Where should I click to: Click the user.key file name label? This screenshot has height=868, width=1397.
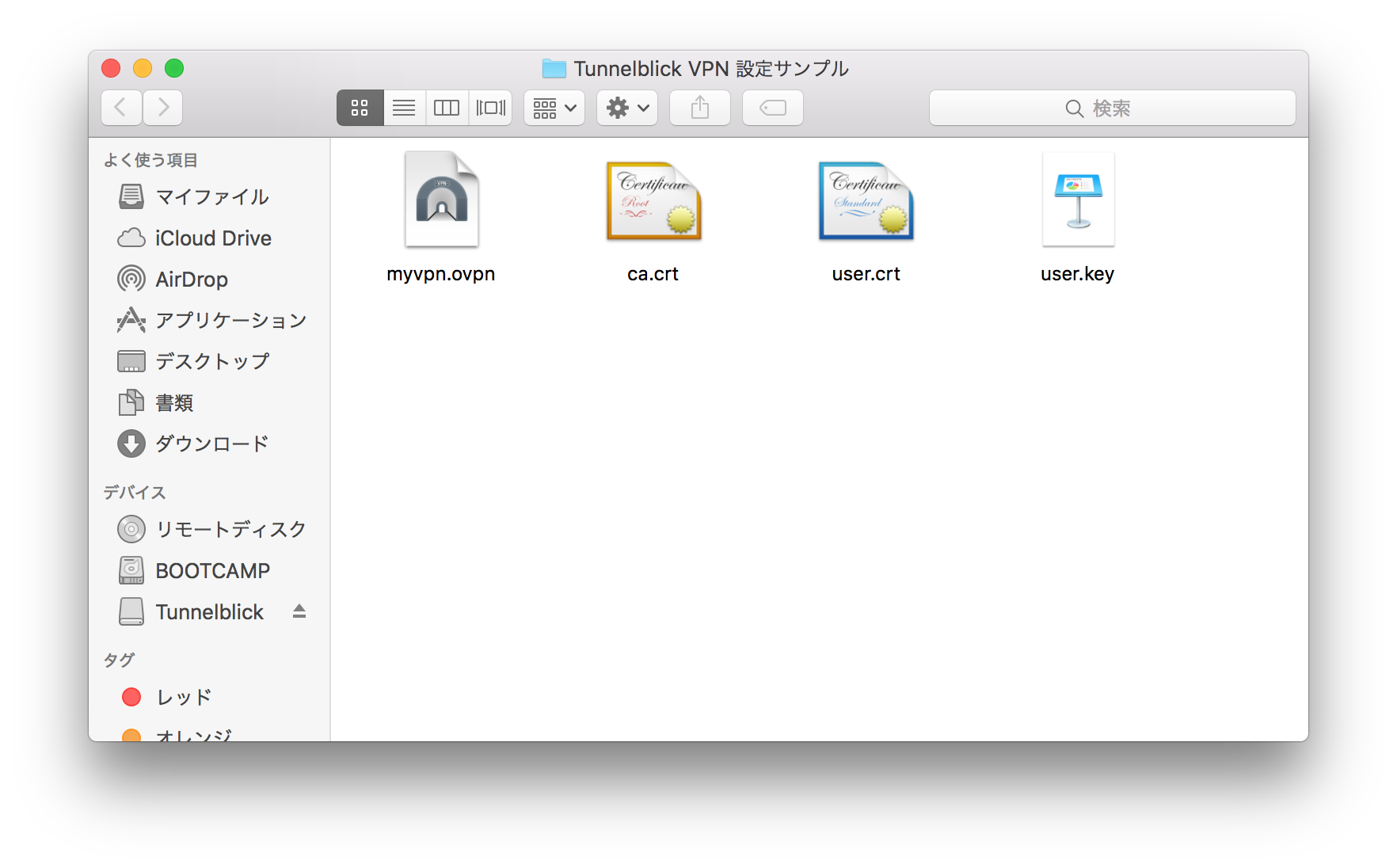(x=1078, y=274)
